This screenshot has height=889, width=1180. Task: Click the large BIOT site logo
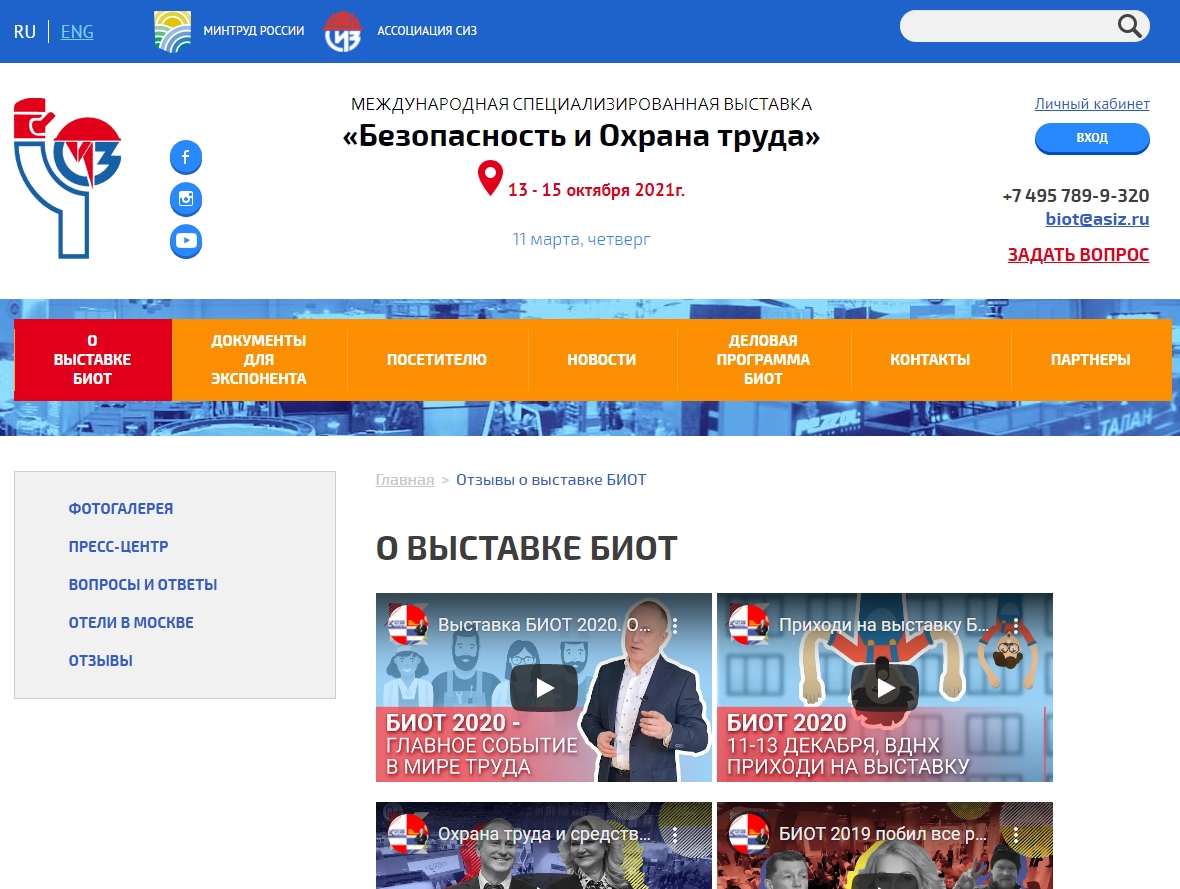pos(67,178)
